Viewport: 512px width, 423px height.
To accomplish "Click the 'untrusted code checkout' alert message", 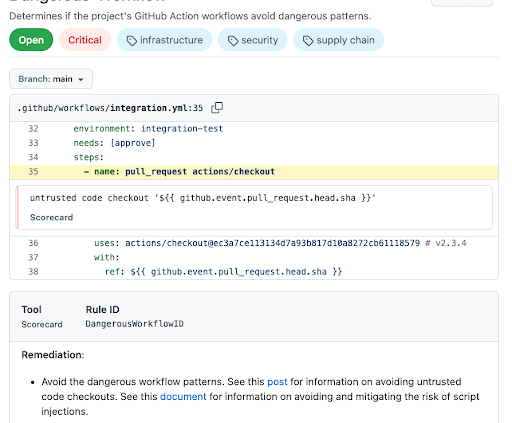I will click(203, 198).
